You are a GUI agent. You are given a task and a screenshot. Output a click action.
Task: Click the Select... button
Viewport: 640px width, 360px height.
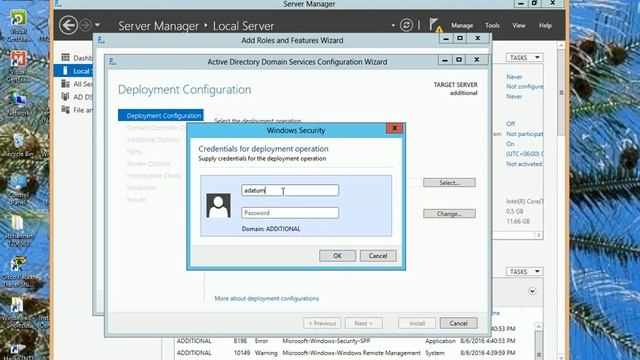(449, 182)
